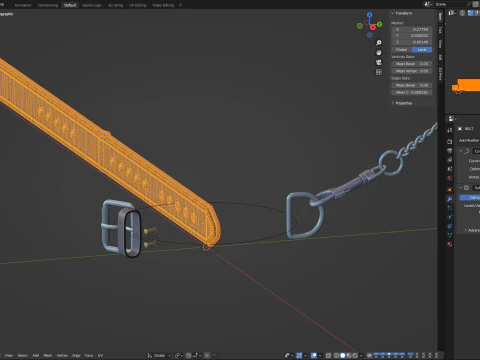This screenshot has height=360, width=480.
Task: Open the Object Data green triangle tab
Action: point(450,235)
